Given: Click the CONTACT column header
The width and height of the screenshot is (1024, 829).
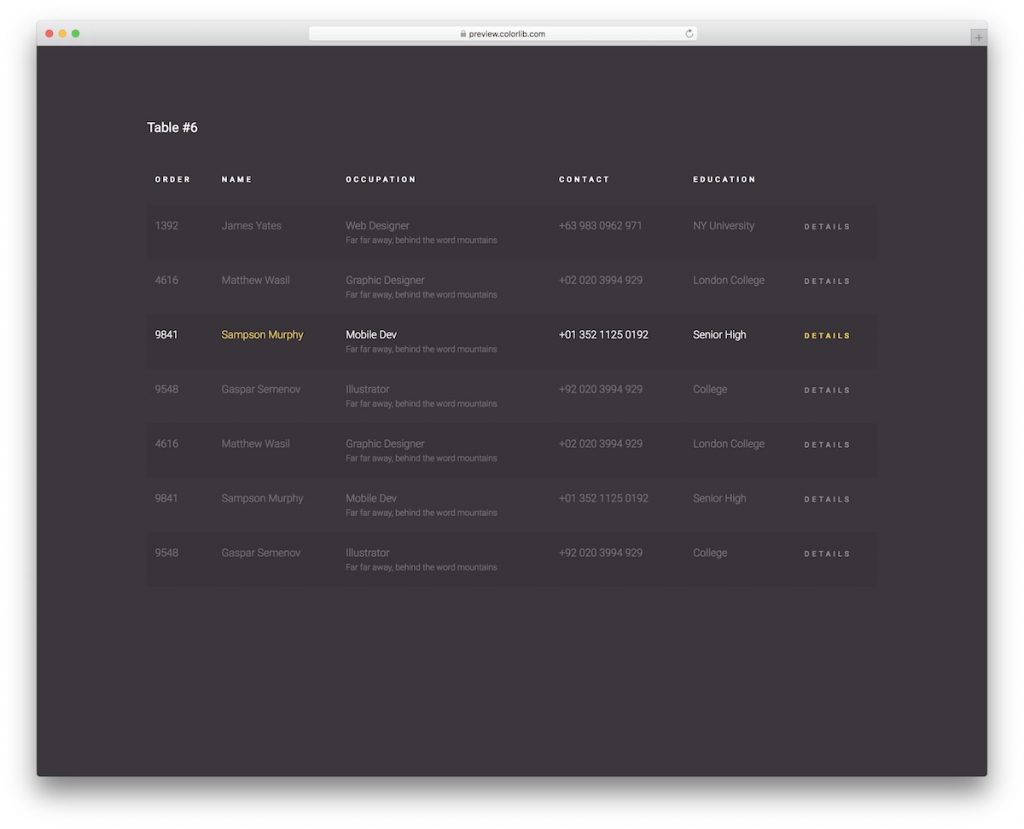Looking at the screenshot, I should coord(584,179).
